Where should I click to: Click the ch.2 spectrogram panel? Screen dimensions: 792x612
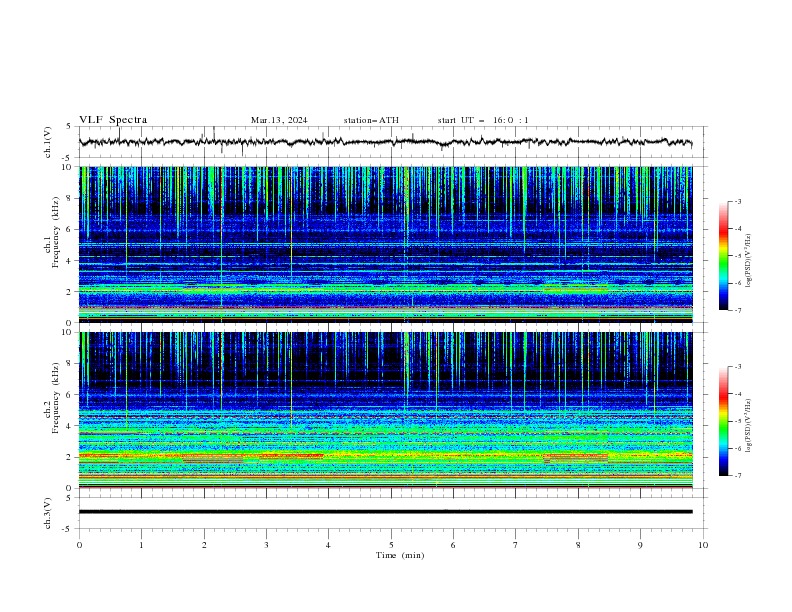385,410
